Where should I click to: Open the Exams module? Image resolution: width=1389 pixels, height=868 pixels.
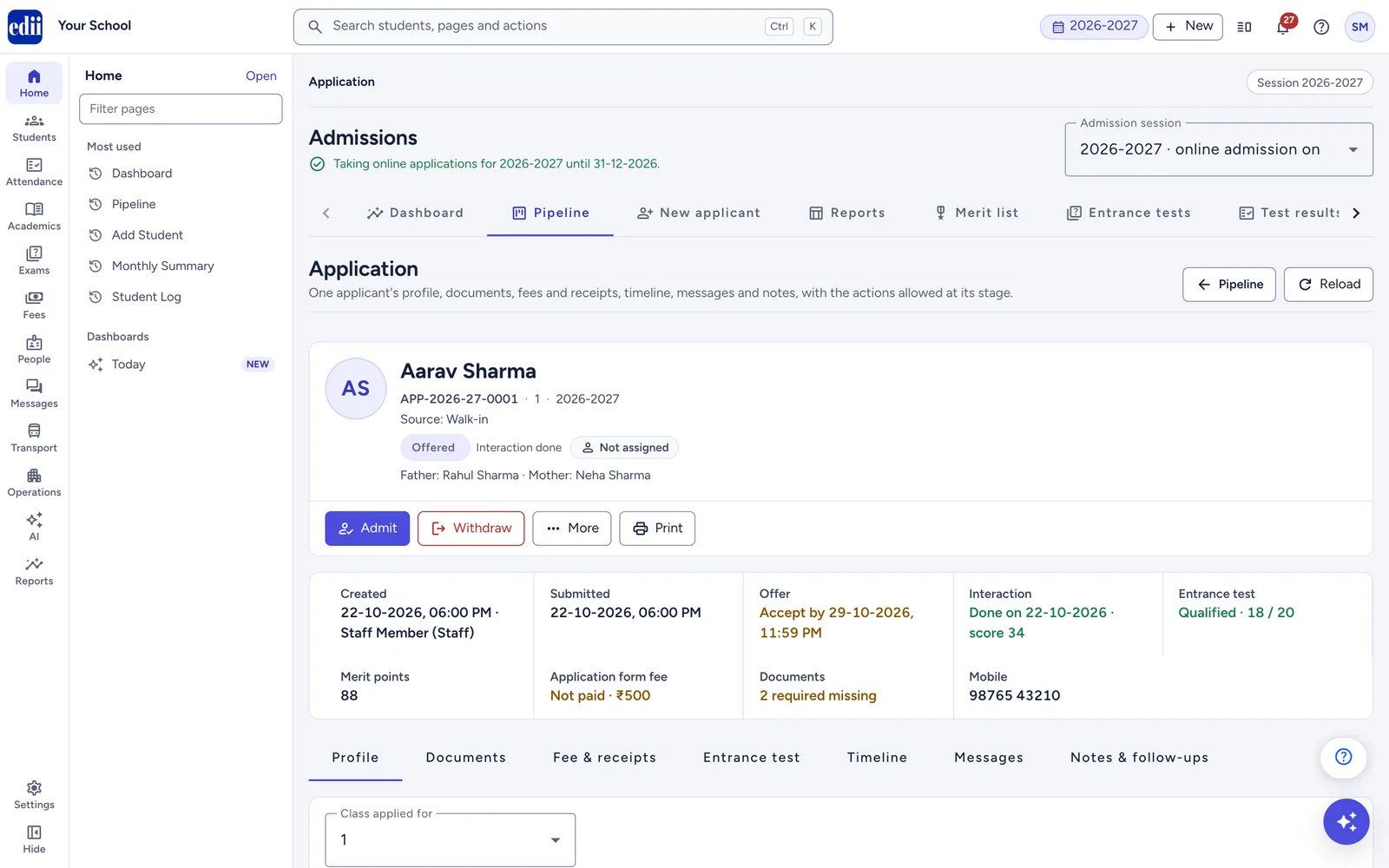click(34, 261)
